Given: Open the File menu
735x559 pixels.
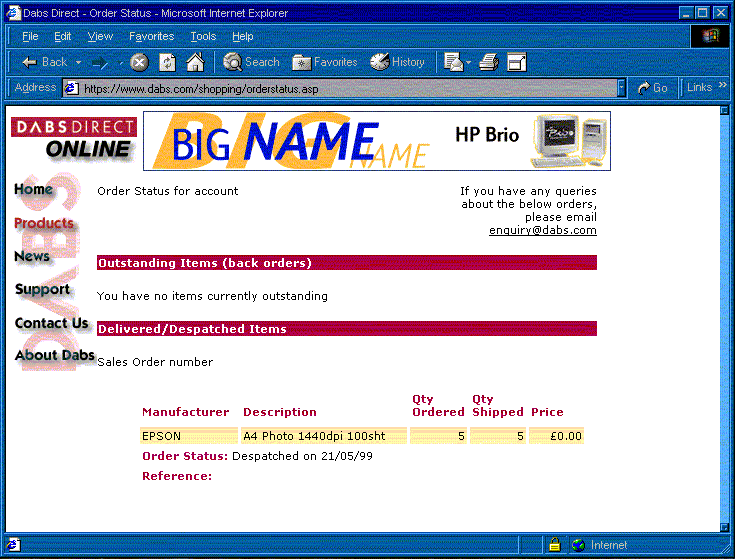Looking at the screenshot, I should pos(30,36).
